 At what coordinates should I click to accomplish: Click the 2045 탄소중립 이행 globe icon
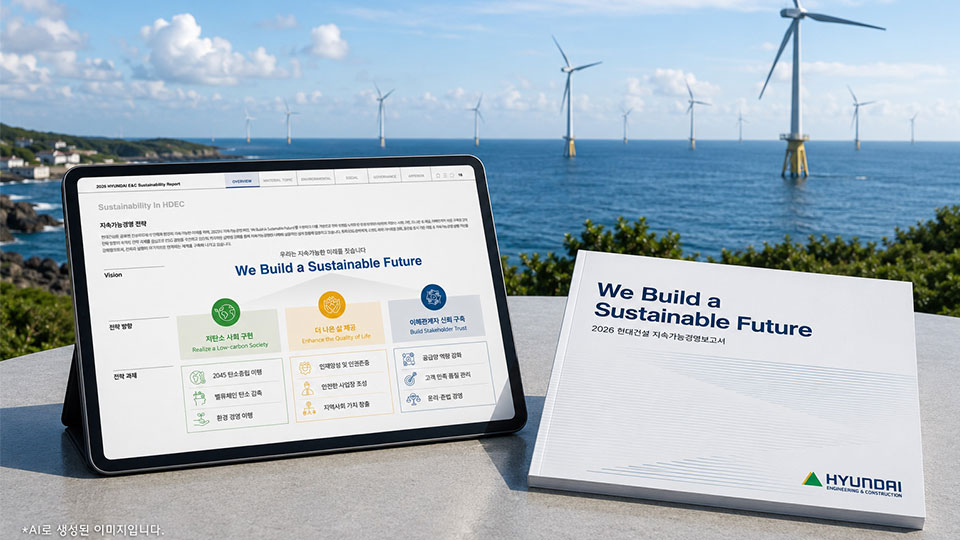click(197, 377)
